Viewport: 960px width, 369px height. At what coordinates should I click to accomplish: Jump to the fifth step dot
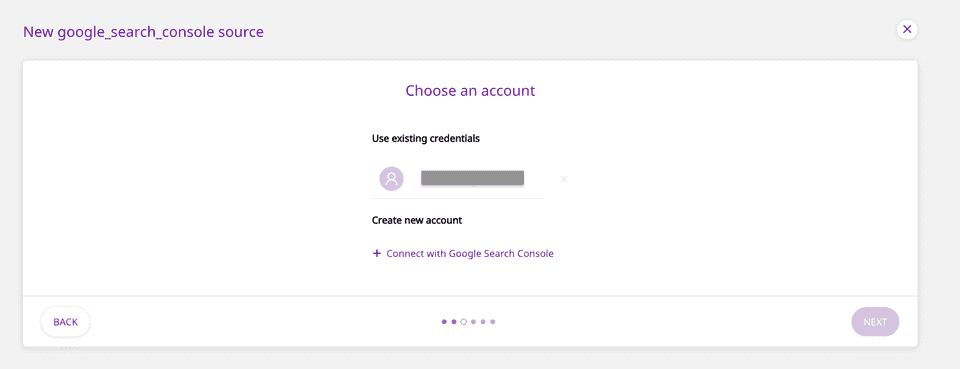point(483,321)
